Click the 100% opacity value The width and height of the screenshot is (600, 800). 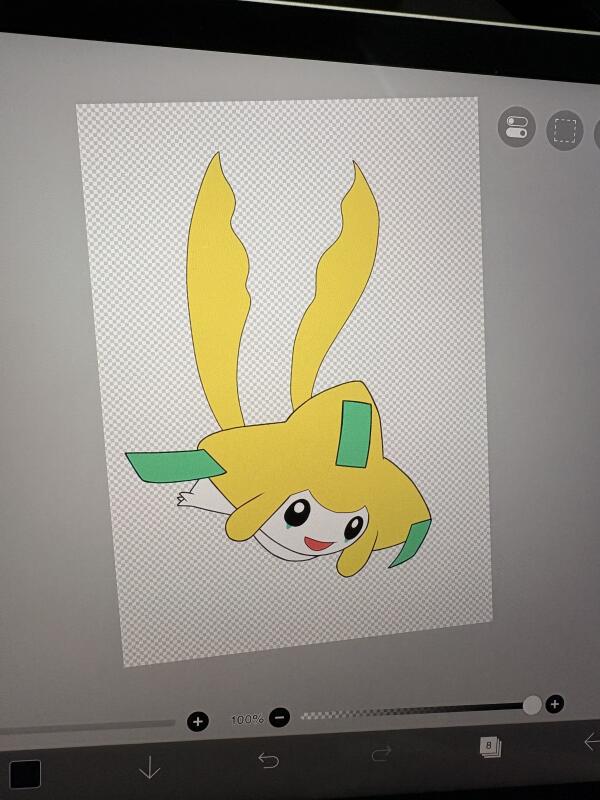click(x=247, y=719)
